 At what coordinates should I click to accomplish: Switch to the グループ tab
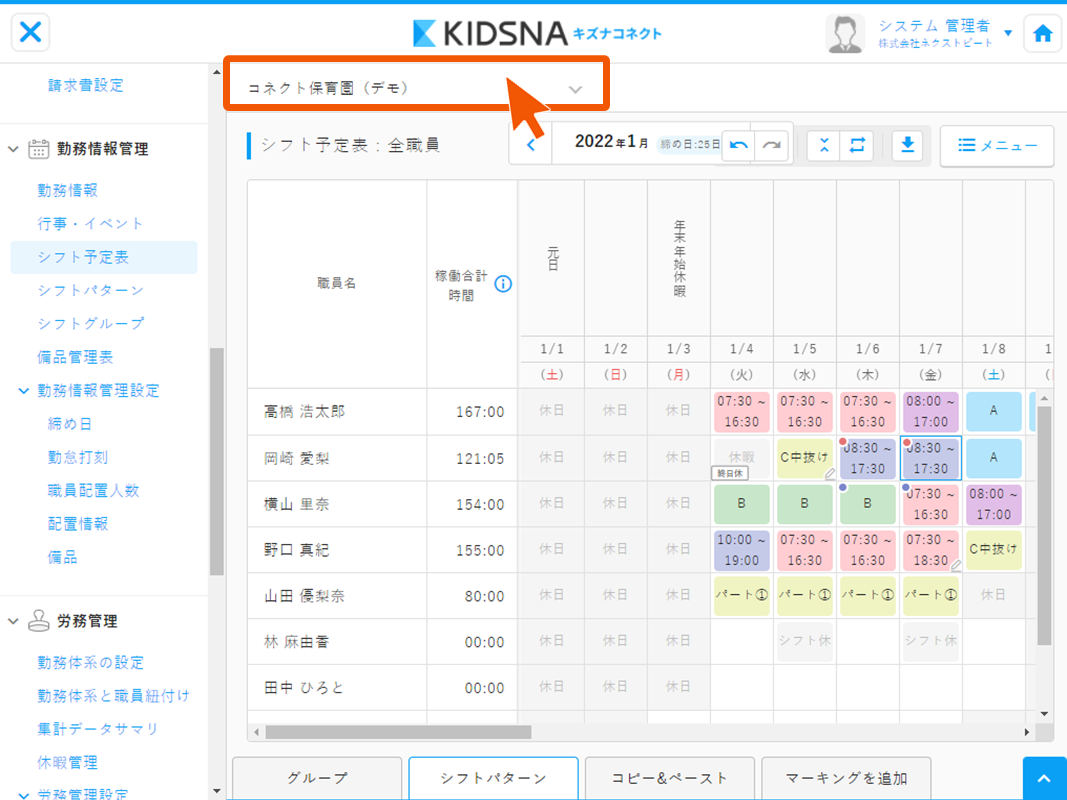pos(317,778)
